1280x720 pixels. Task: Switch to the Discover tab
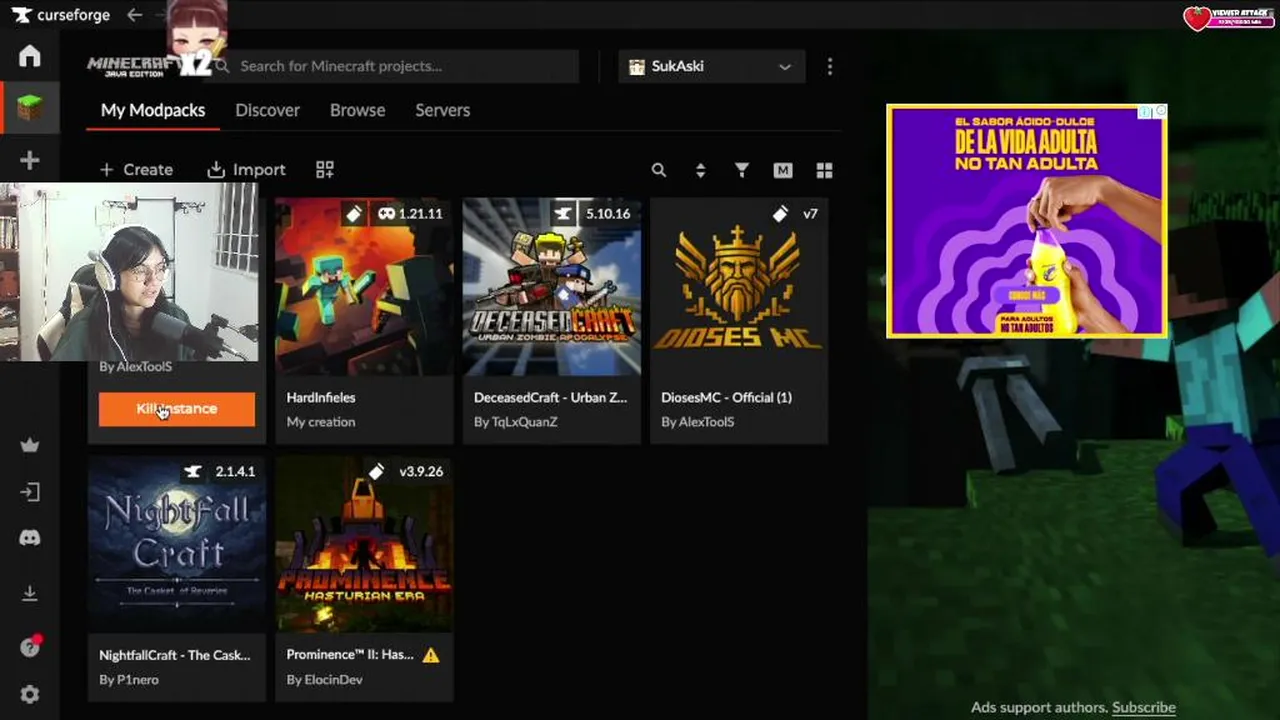coord(267,110)
